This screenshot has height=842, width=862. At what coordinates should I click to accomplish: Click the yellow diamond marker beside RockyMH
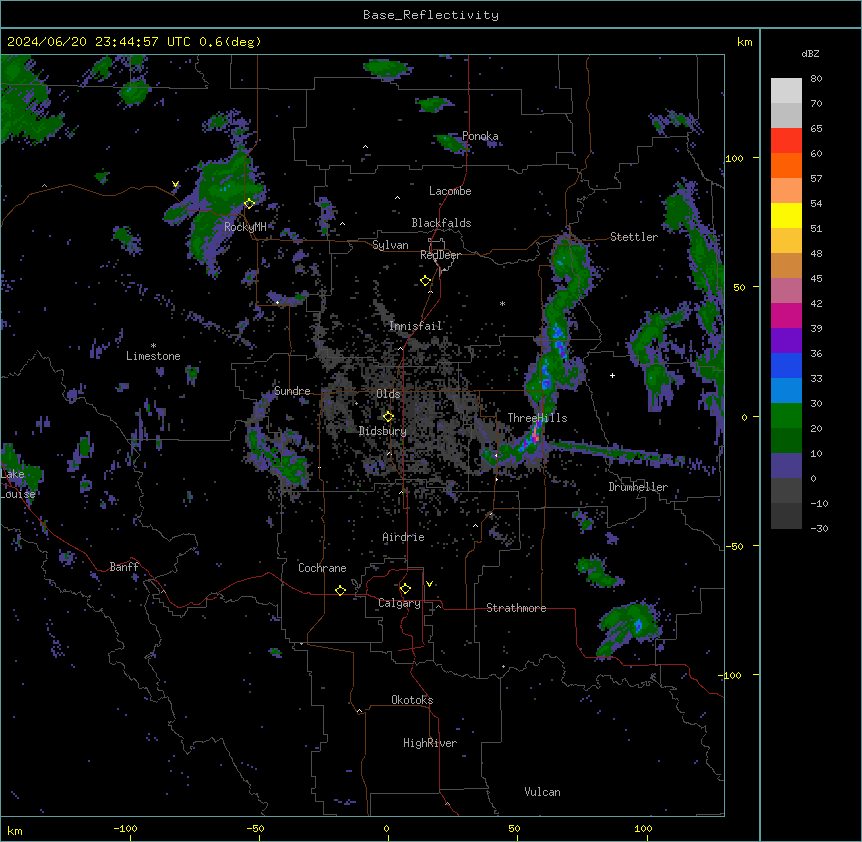(249, 204)
